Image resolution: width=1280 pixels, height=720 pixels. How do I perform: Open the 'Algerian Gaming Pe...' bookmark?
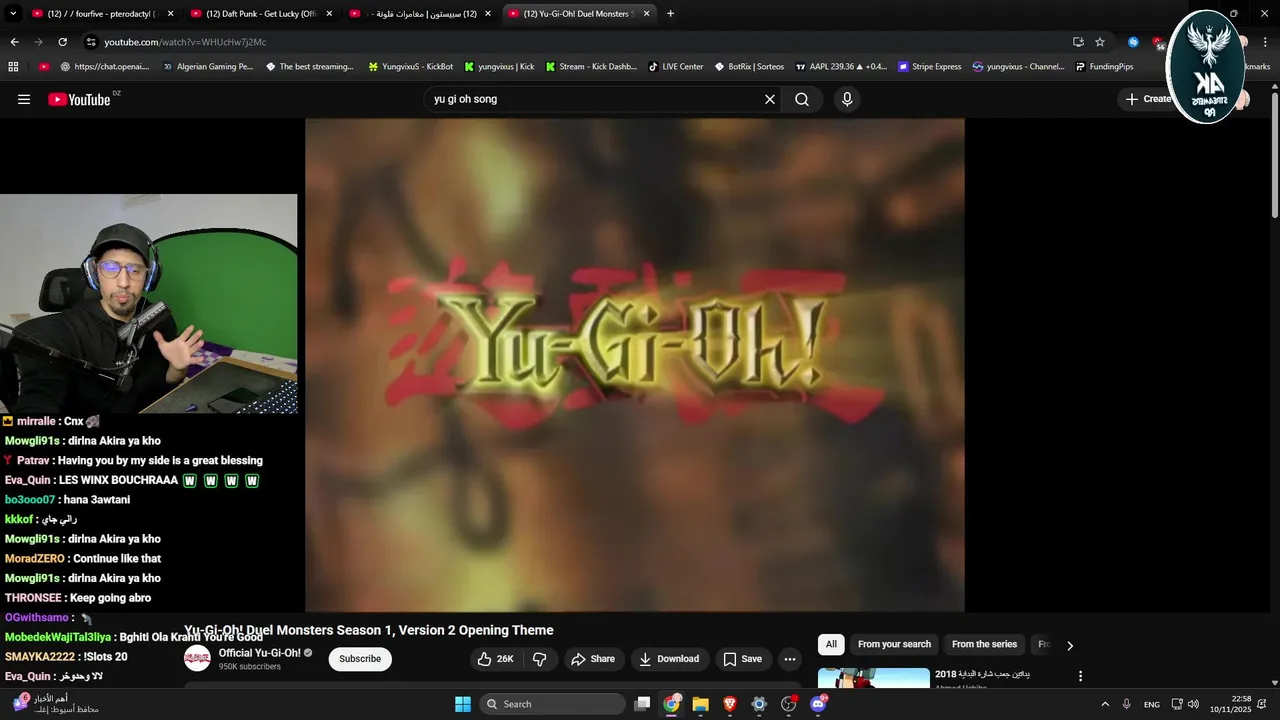coord(207,67)
